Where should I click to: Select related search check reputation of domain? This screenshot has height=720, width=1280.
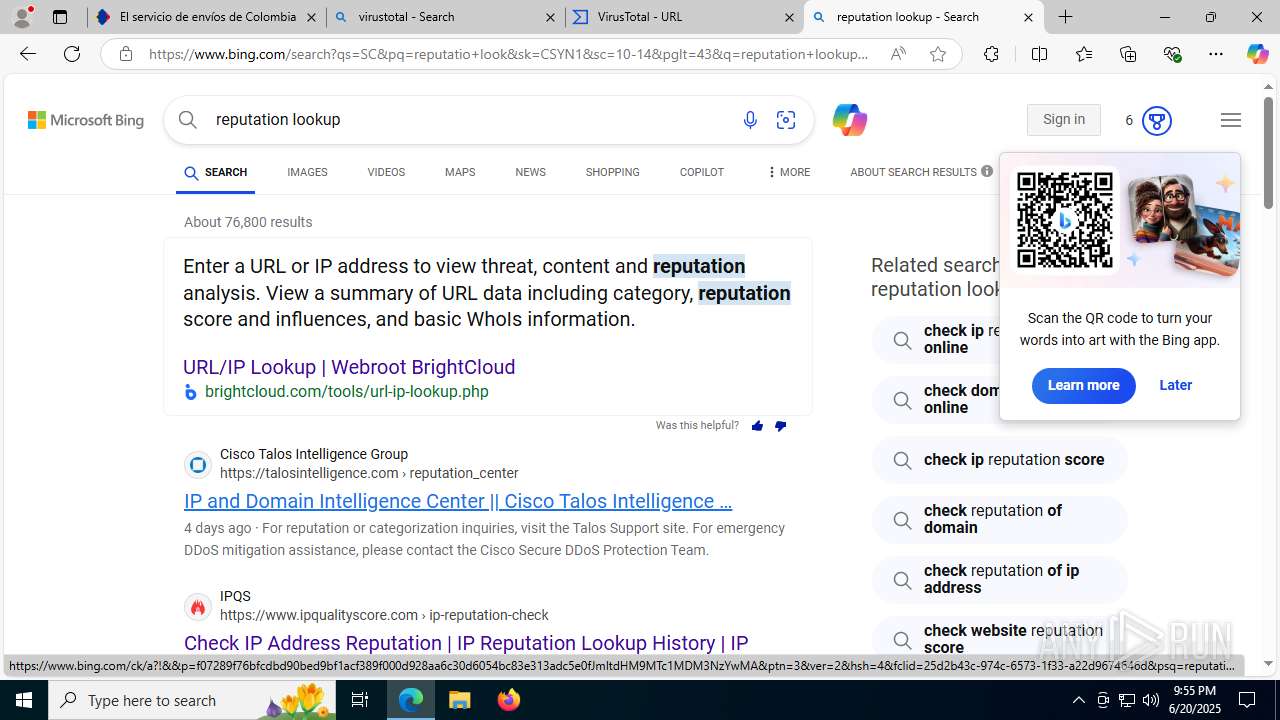(1000, 520)
